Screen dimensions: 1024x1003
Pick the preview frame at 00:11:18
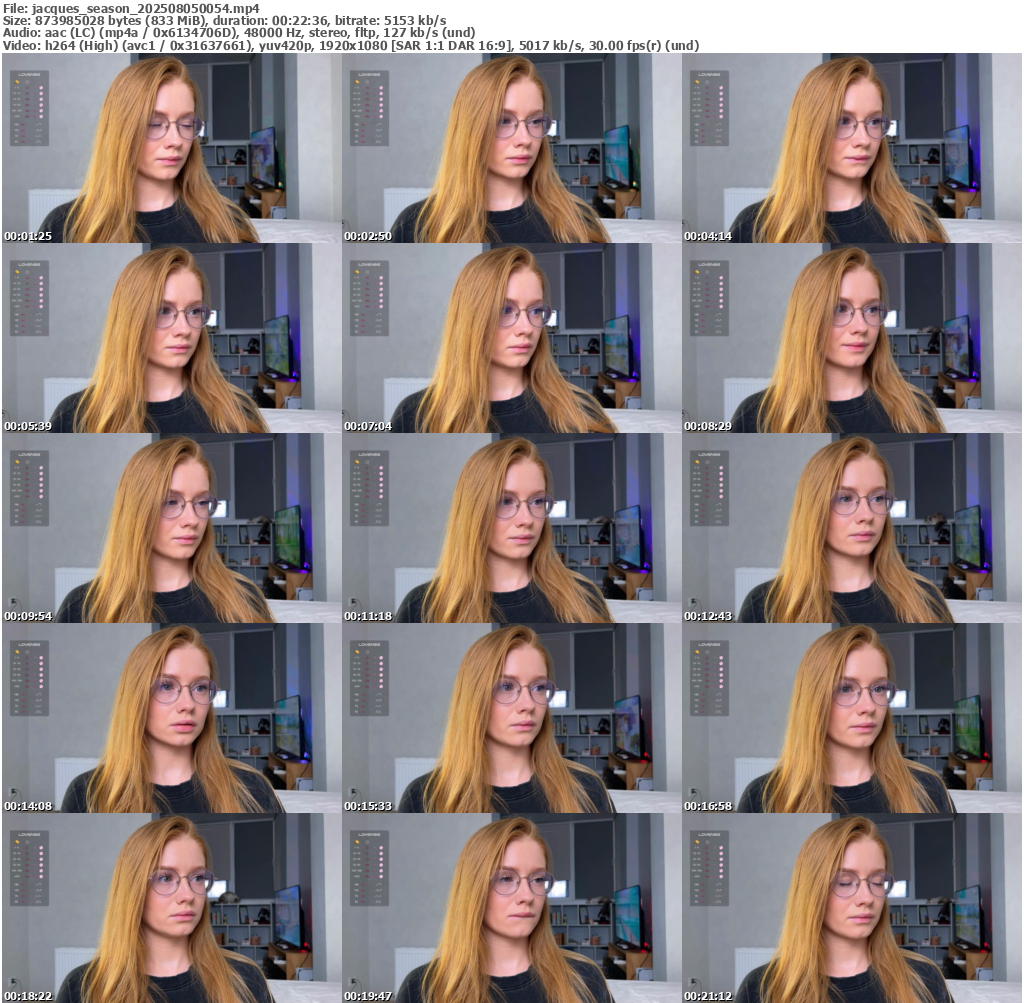511,528
